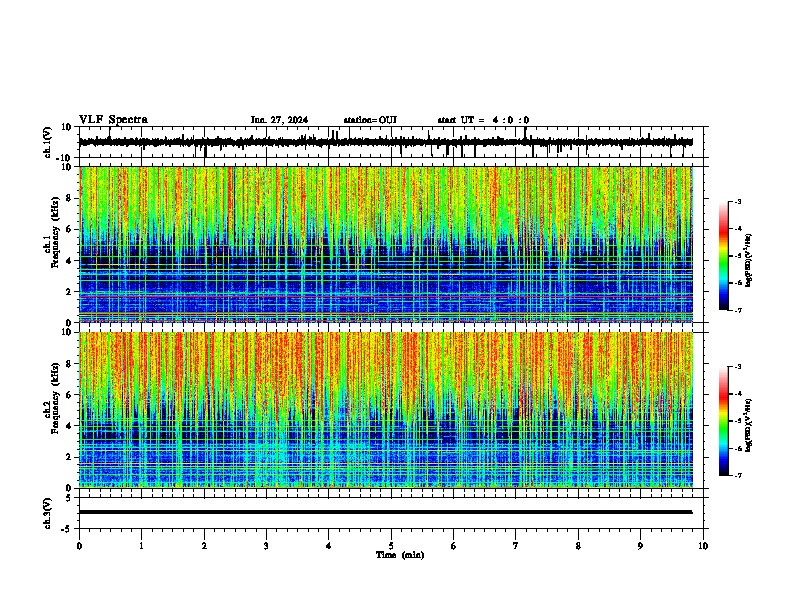Image resolution: width=792 pixels, height=612 pixels.
Task: Click the '7' tick on the time axis
Action: coord(516,546)
